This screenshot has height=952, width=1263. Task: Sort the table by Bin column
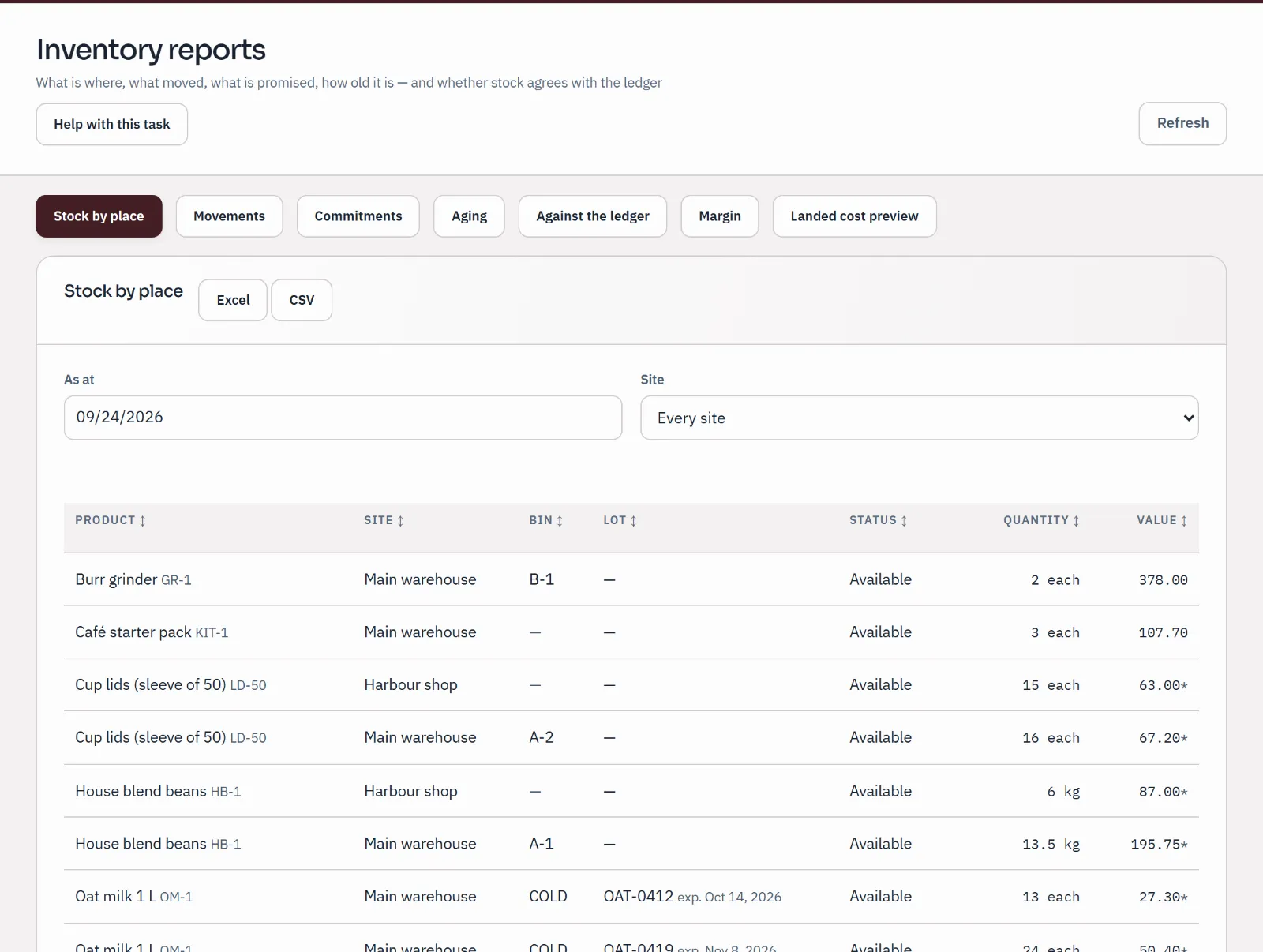click(546, 520)
